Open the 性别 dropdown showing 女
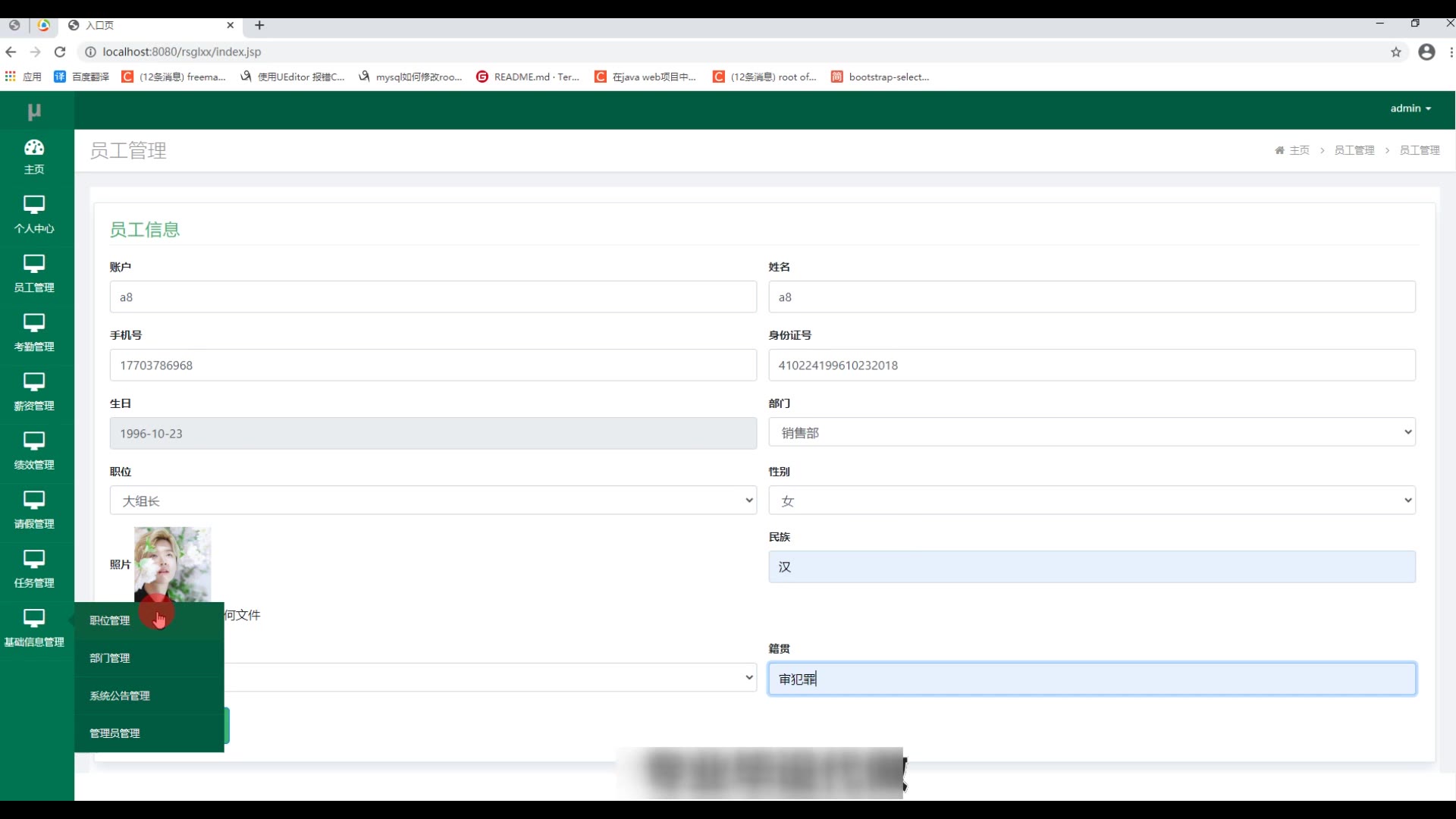Viewport: 1456px width, 819px height. tap(1091, 501)
